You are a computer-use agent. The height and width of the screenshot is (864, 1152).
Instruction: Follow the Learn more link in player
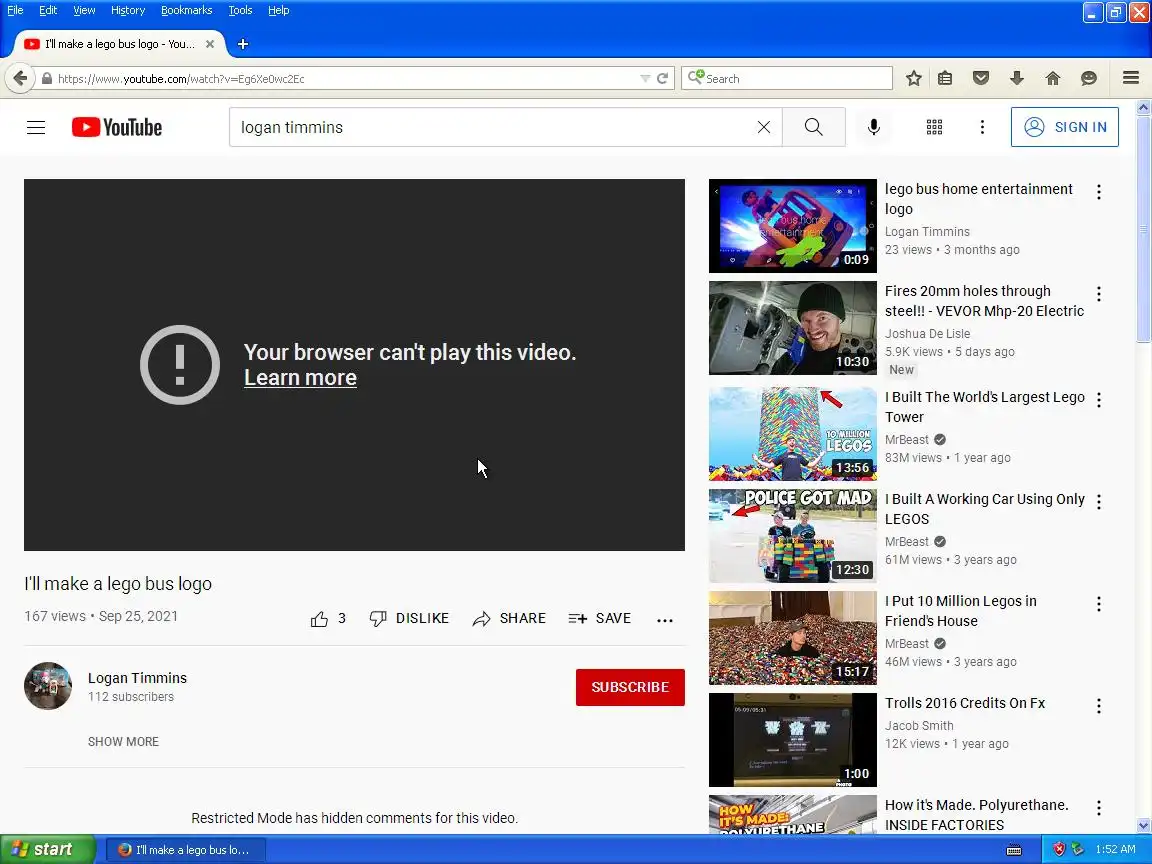(300, 378)
